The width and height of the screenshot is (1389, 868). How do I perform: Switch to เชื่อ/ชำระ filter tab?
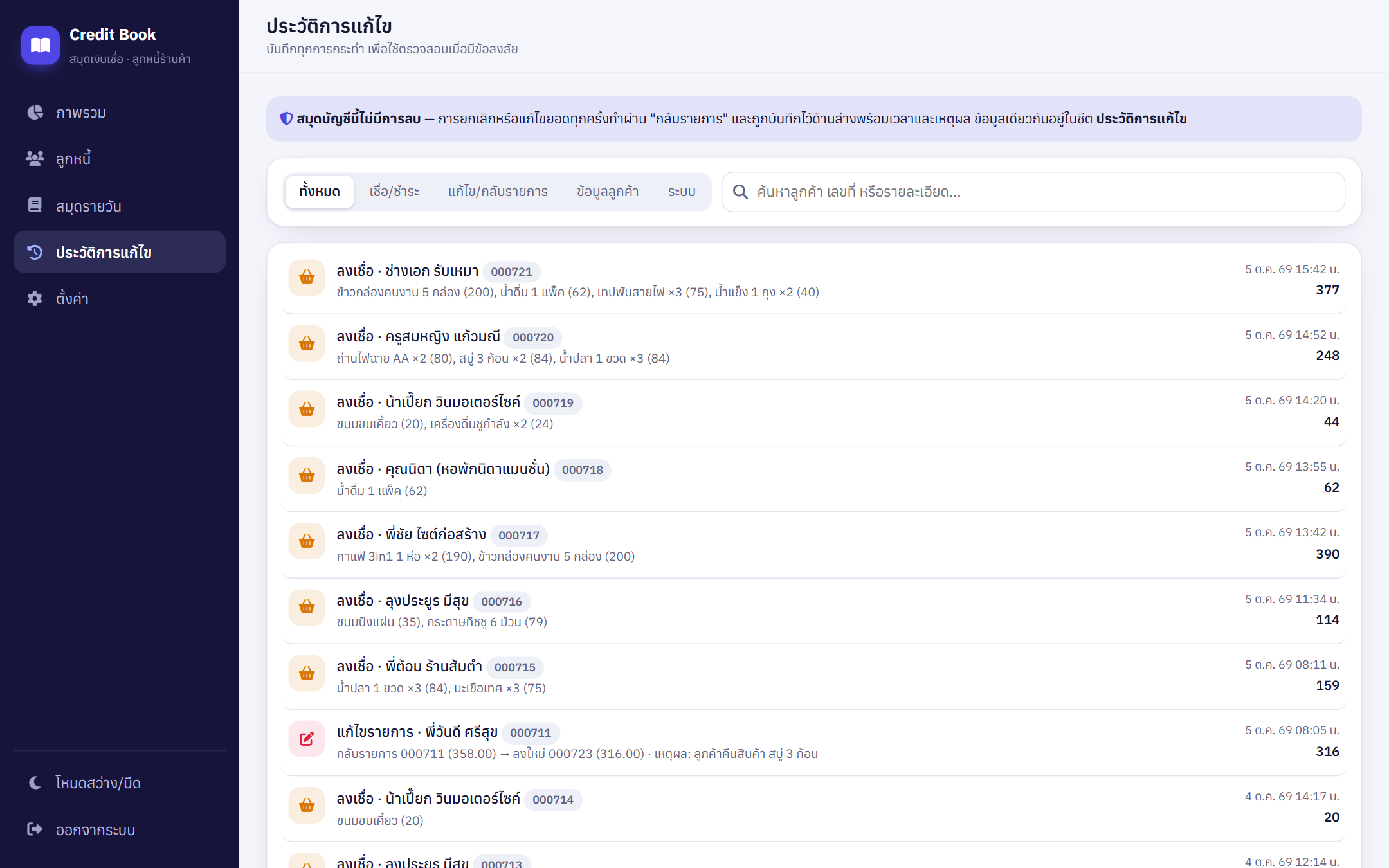pyautogui.click(x=394, y=192)
